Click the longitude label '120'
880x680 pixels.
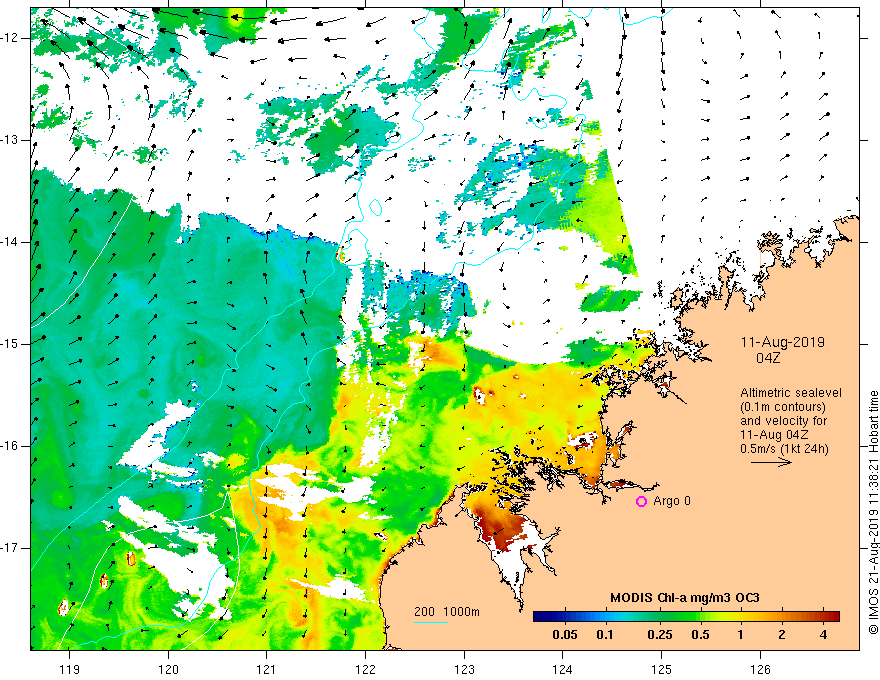point(168,669)
